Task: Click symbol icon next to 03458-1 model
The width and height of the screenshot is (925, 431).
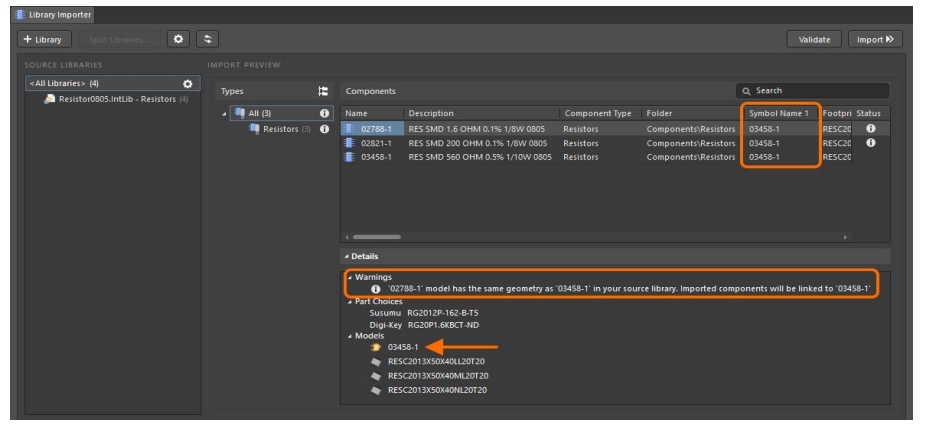Action: pos(376,347)
